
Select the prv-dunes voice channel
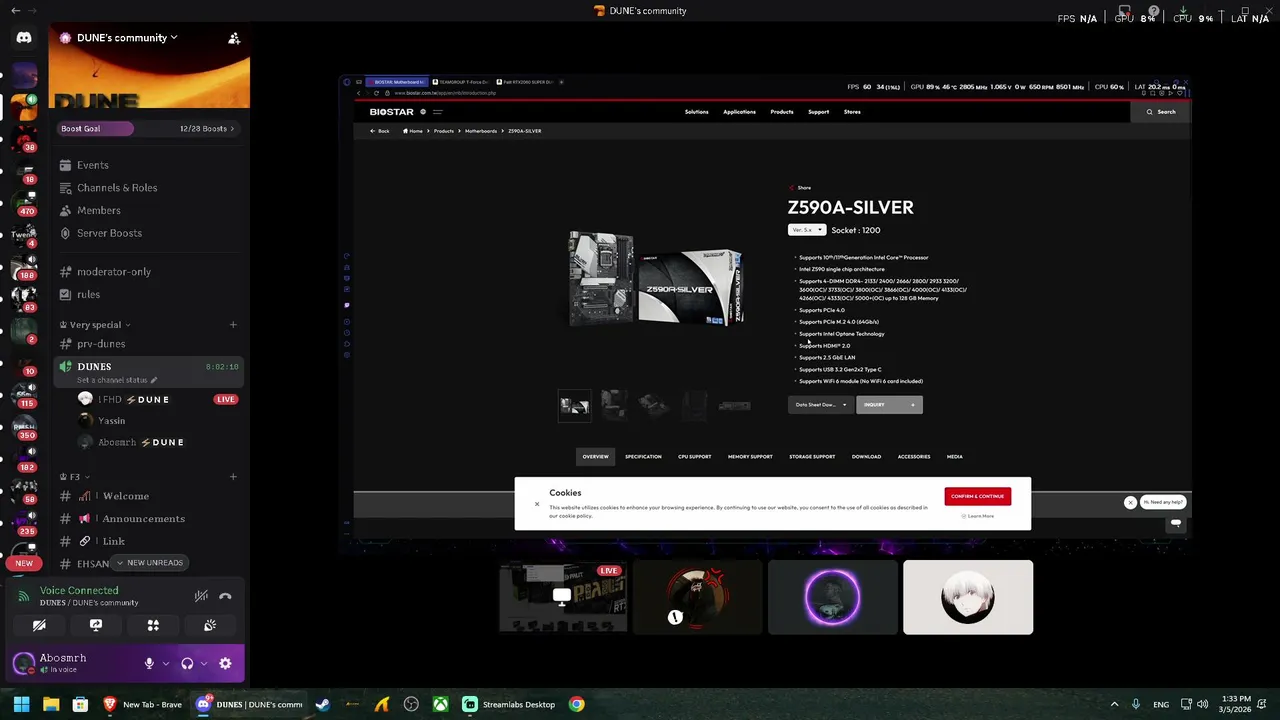coord(148,344)
